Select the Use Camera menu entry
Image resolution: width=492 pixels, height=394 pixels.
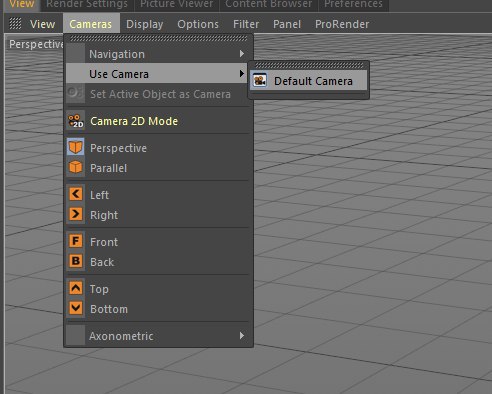tap(158, 74)
